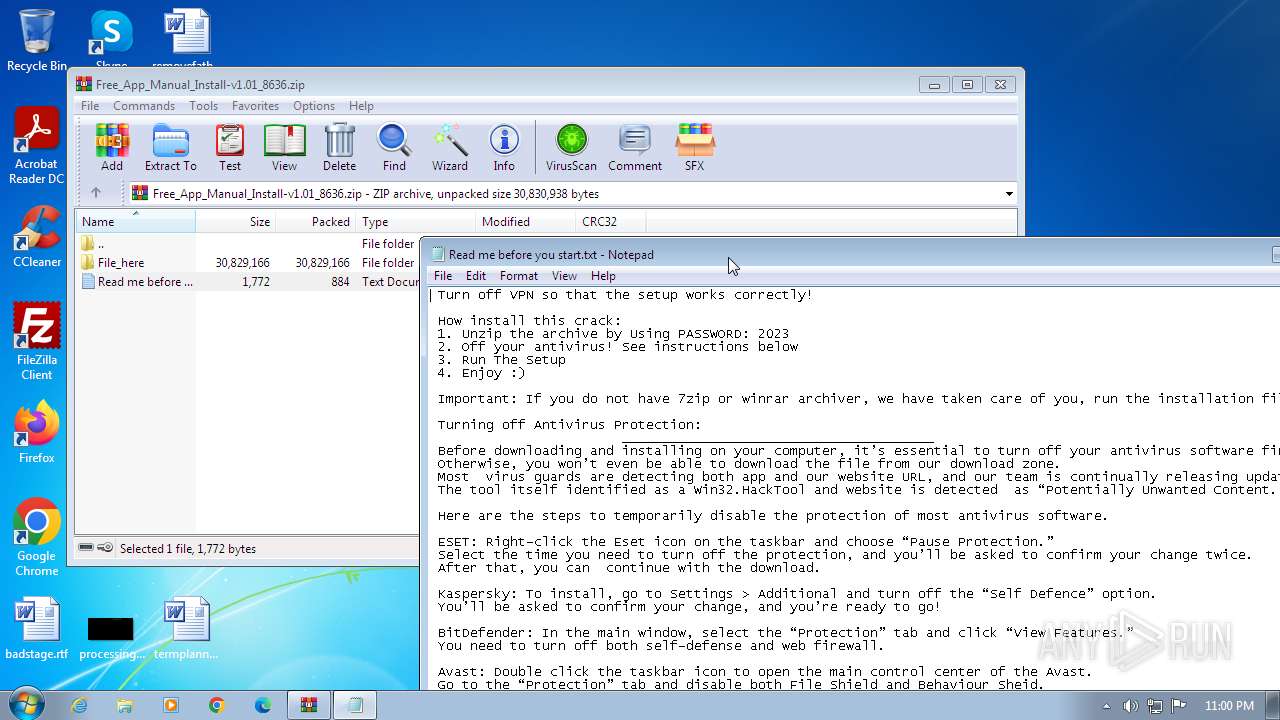
Task: Launch CCleaner from desktop
Action: click(x=37, y=237)
